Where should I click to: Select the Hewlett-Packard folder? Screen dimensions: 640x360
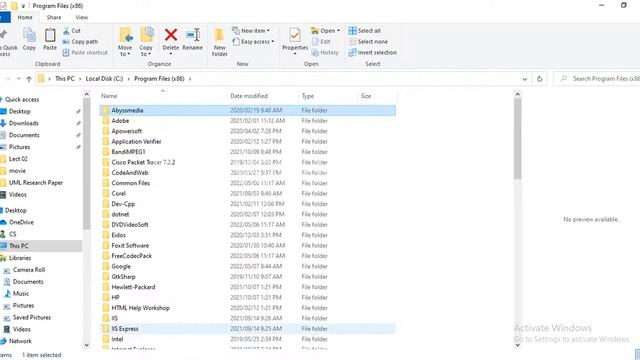[248, 287]
